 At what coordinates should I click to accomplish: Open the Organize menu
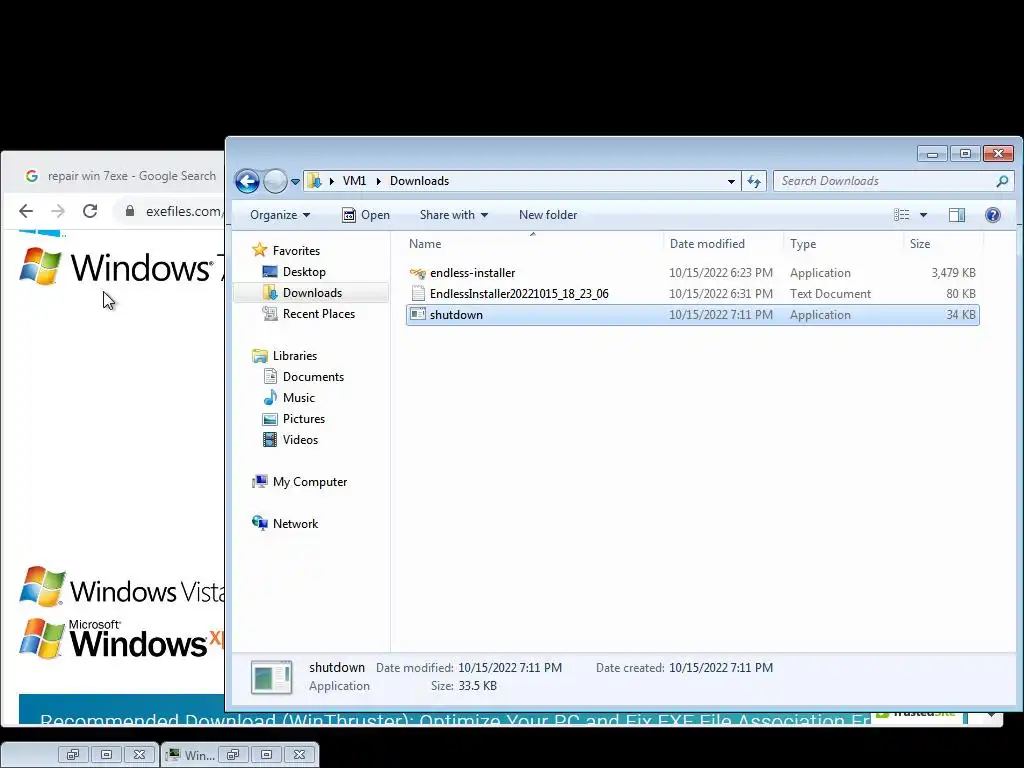coord(280,215)
